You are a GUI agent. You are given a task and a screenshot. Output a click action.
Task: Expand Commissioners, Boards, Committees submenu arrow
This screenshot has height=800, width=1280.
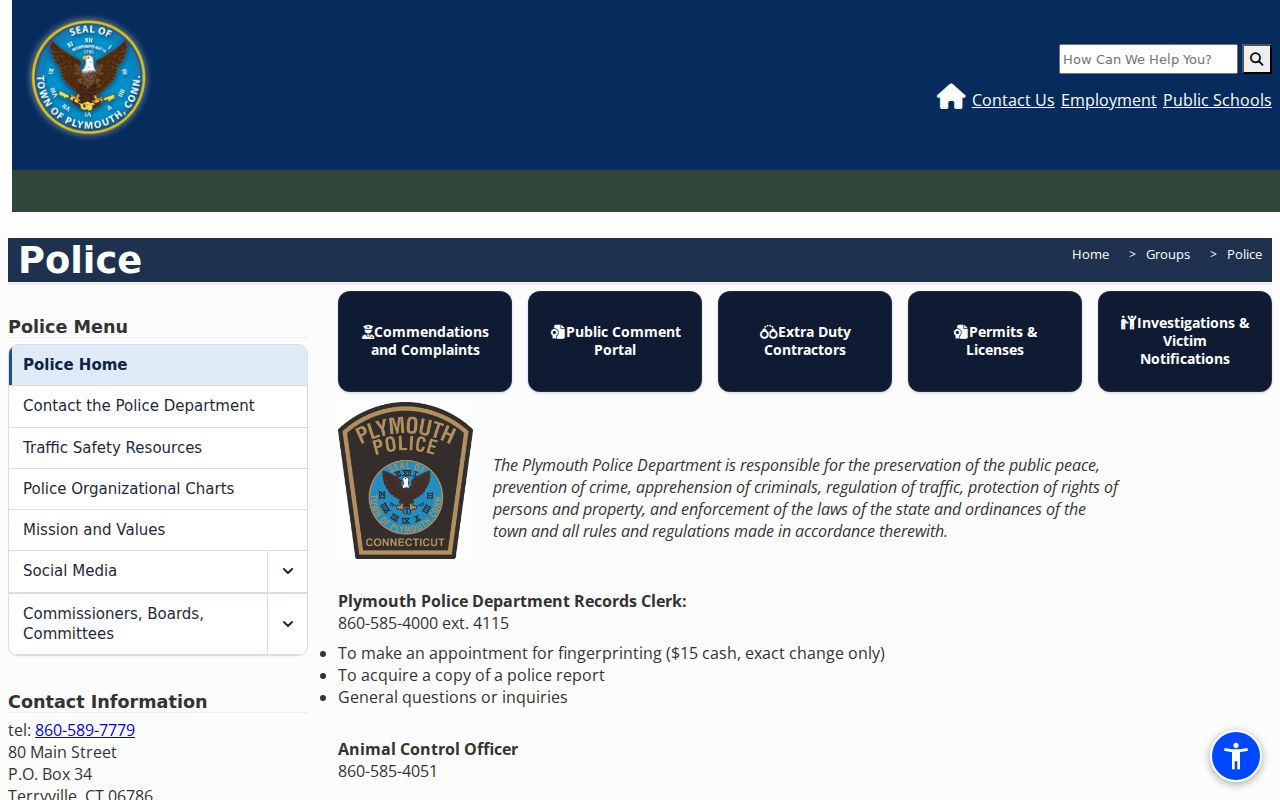pos(288,624)
